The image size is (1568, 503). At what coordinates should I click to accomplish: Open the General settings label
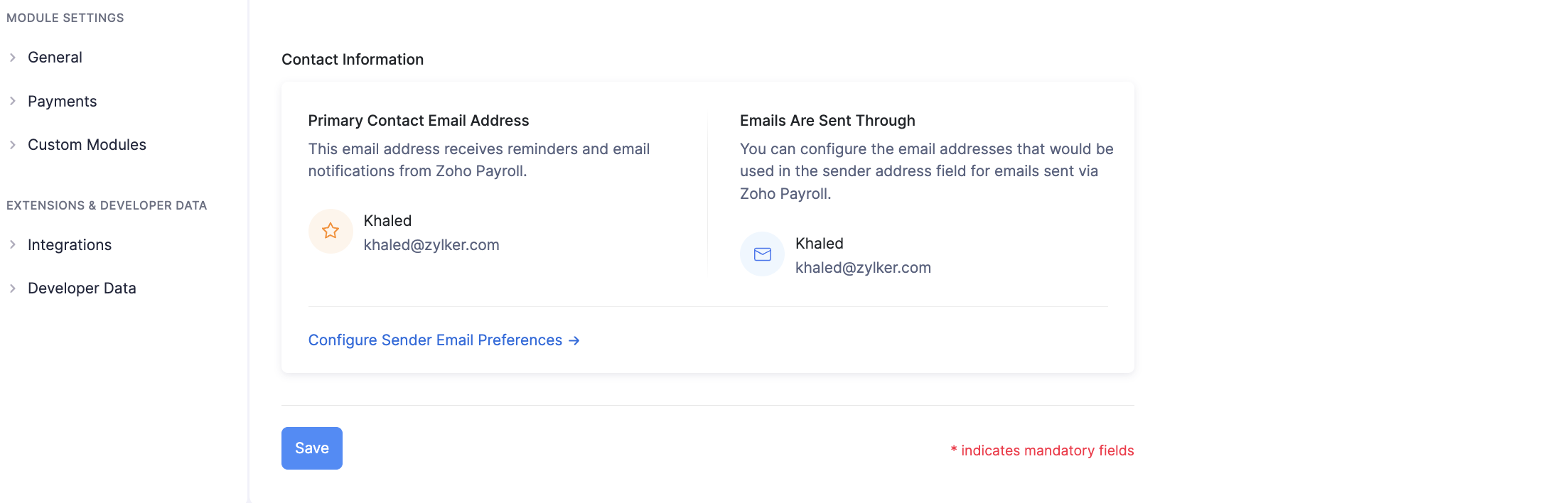[55, 58]
